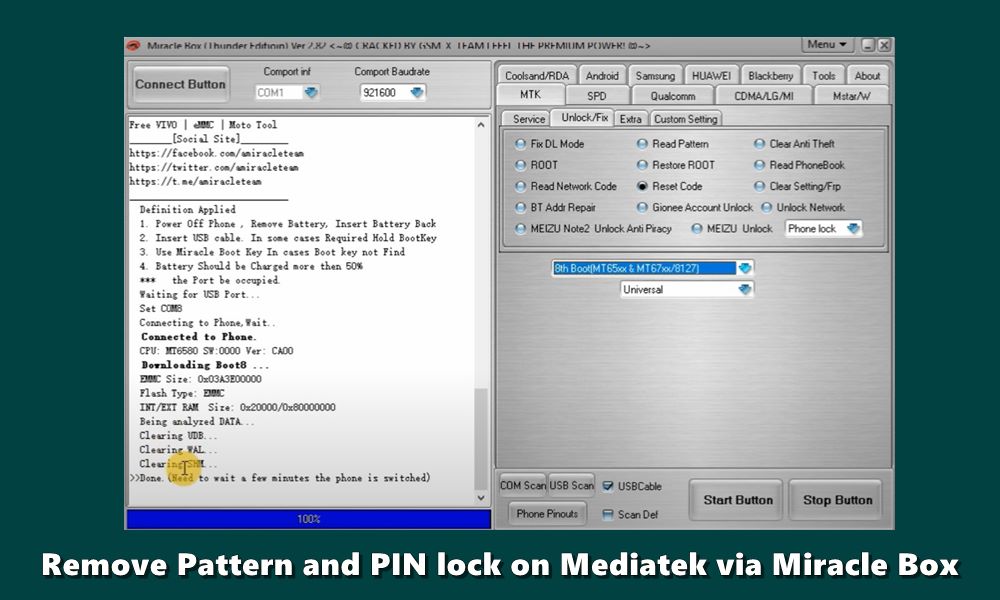Screen dimensions: 1000x600
Task: Click the 'Definition Applied' log line
Action: [x=188, y=209]
